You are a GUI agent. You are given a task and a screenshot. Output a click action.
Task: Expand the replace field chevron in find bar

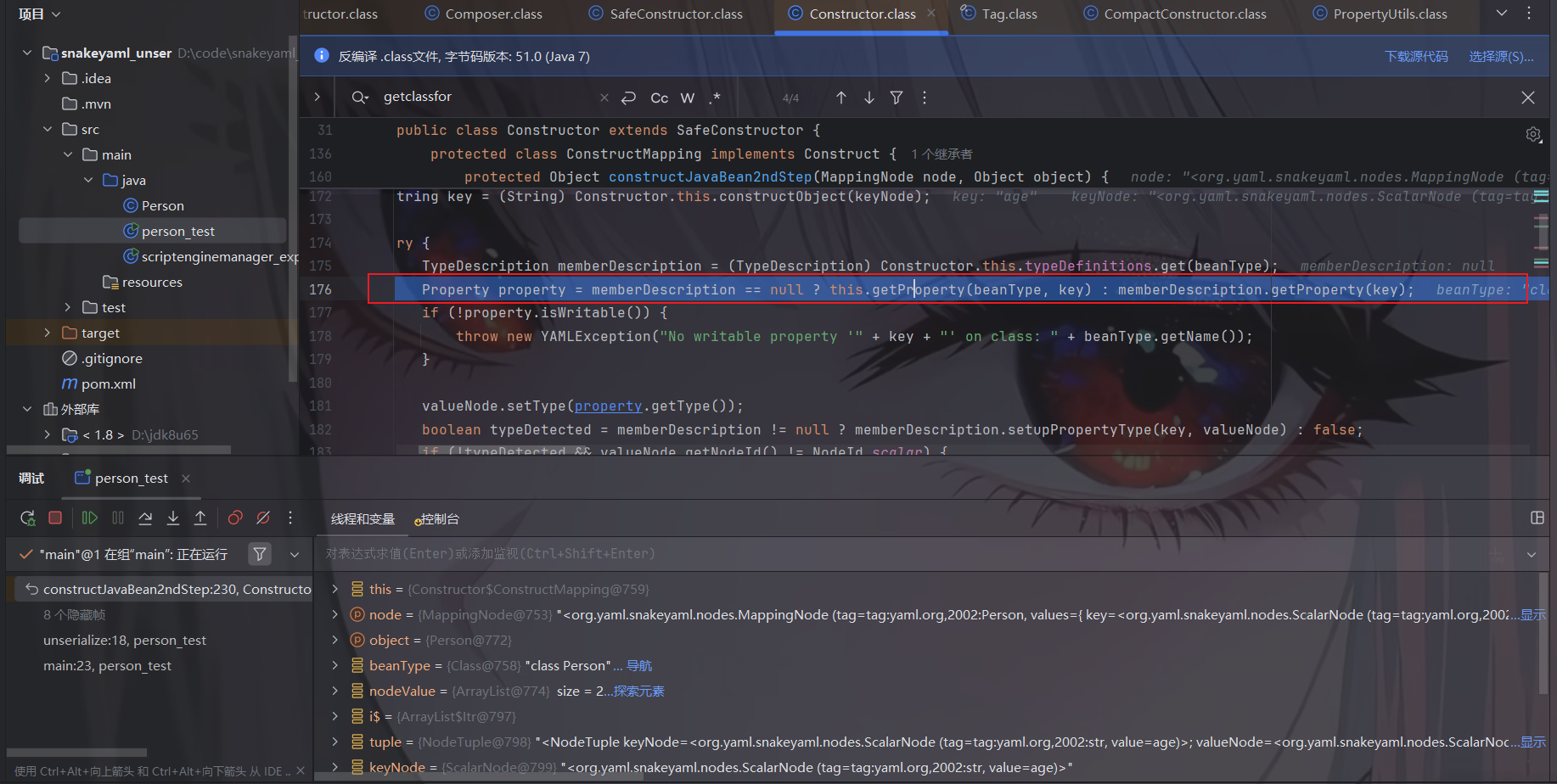(x=318, y=97)
